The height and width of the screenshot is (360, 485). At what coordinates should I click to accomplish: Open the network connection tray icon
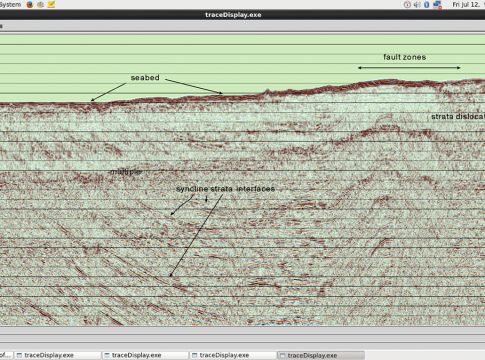tap(437, 5)
